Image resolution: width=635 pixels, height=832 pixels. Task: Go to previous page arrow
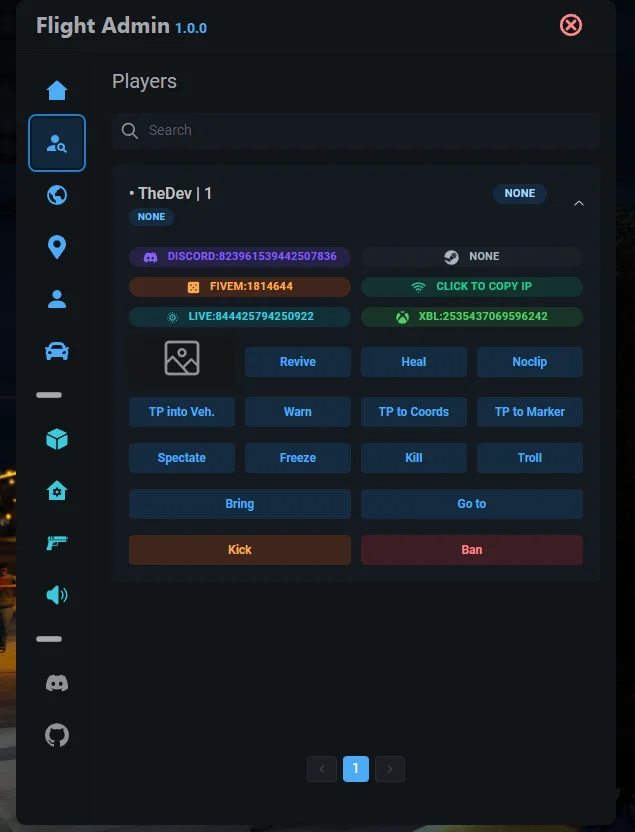pos(322,768)
